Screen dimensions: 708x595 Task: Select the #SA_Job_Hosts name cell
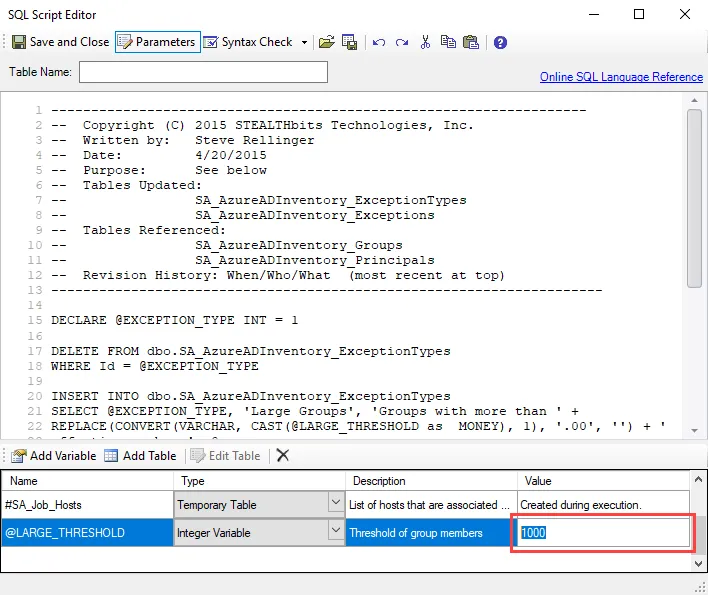point(87,505)
